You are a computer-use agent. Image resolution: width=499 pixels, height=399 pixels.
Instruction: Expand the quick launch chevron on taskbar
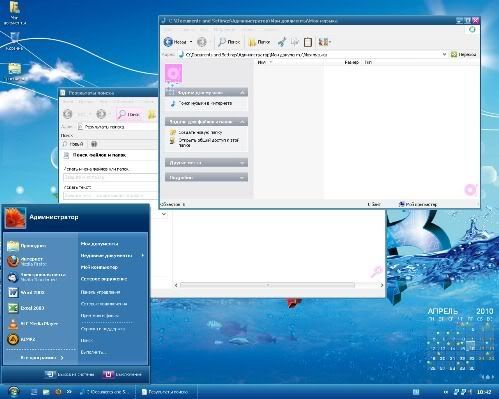(69, 392)
